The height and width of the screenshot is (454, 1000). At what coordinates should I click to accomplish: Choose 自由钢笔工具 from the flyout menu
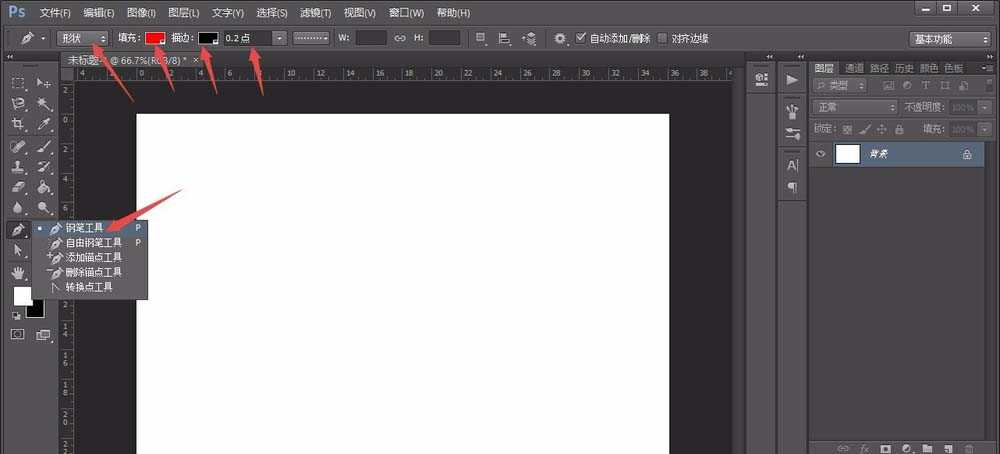pos(94,242)
